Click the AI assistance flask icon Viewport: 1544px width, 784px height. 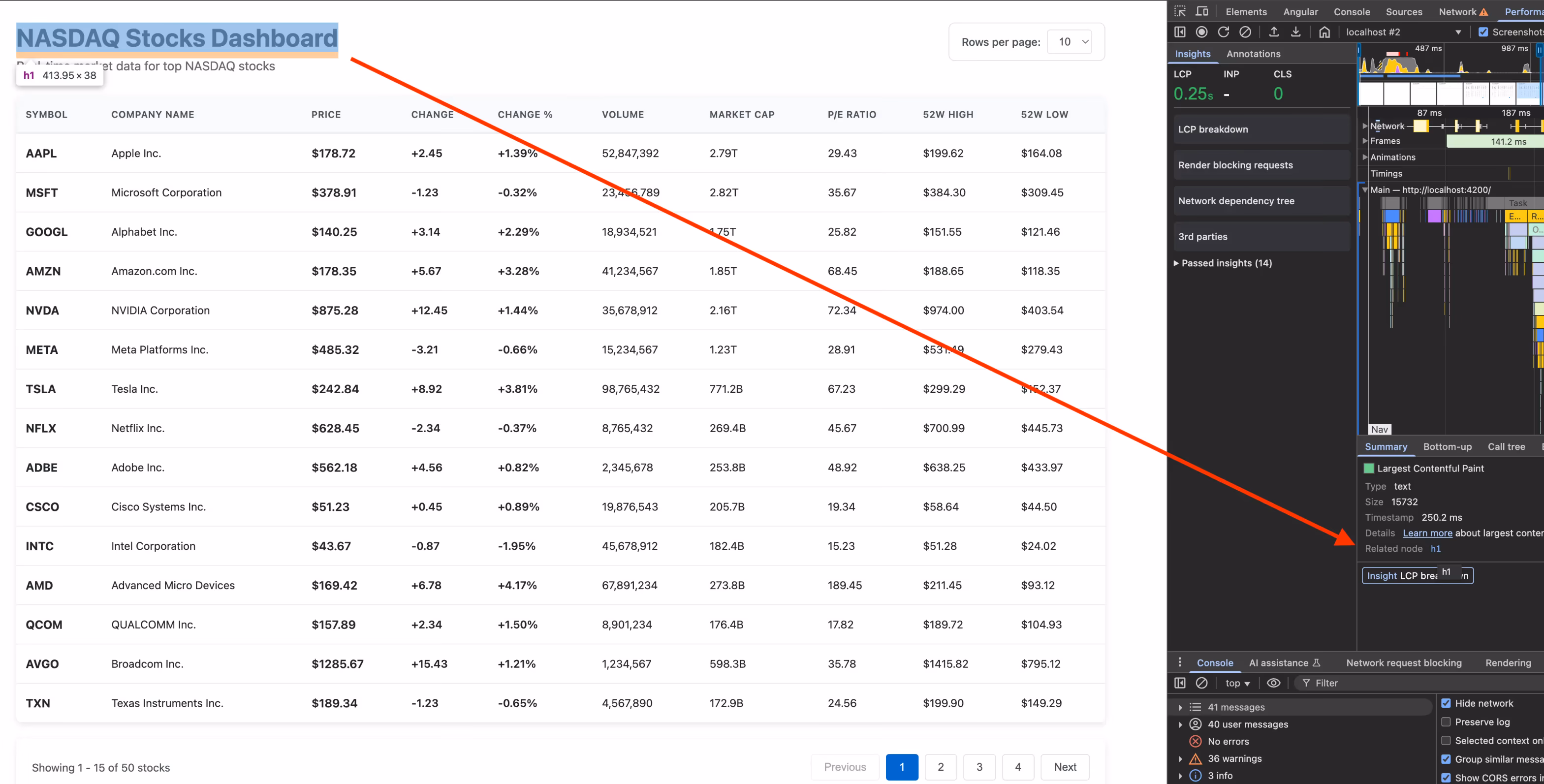1316,662
